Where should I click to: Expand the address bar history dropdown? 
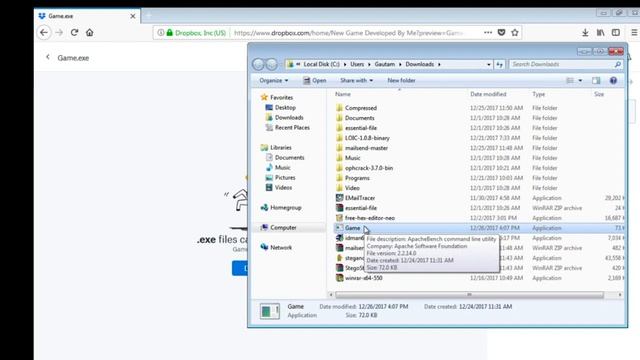[489, 64]
